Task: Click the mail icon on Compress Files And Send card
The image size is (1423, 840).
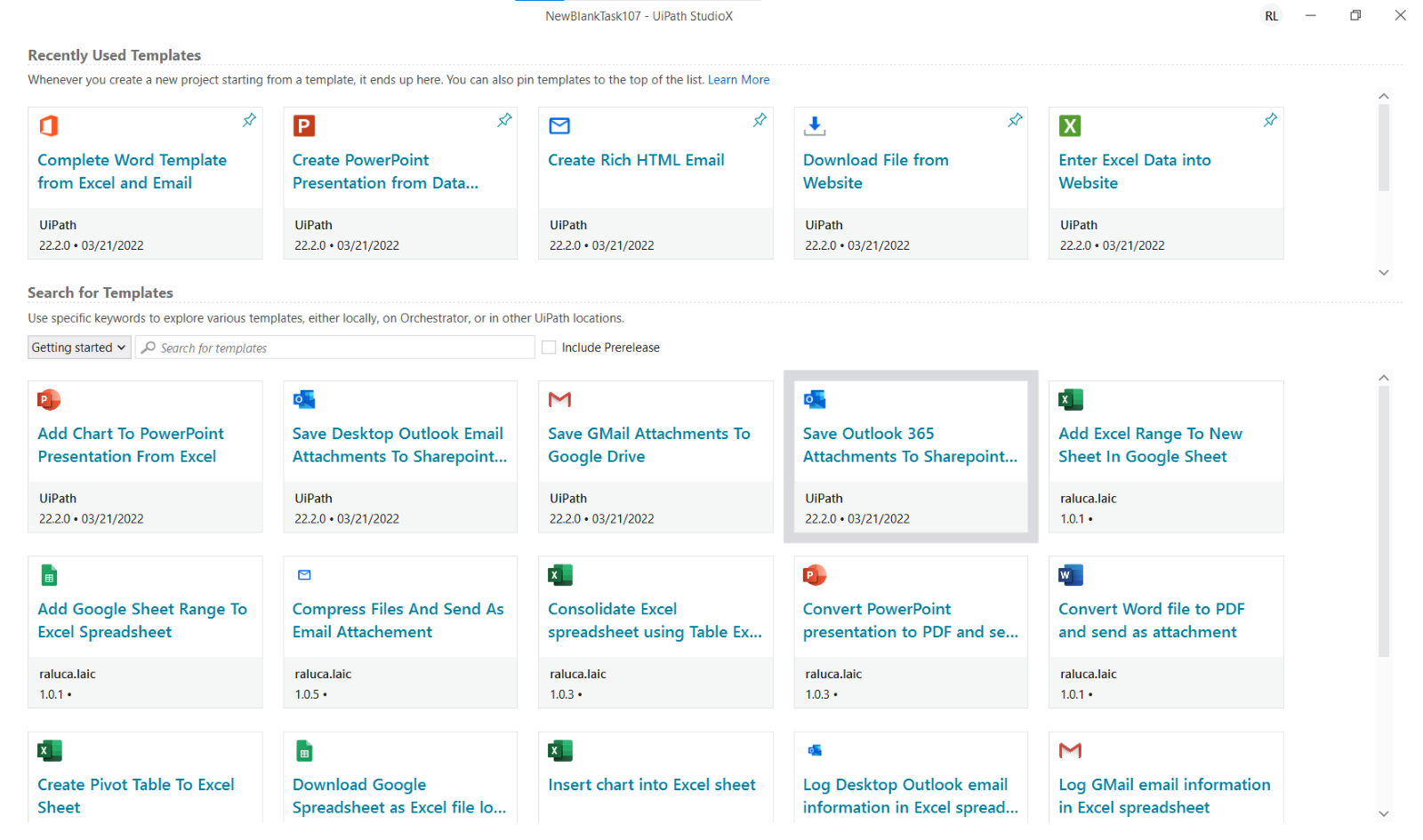Action: (x=304, y=575)
